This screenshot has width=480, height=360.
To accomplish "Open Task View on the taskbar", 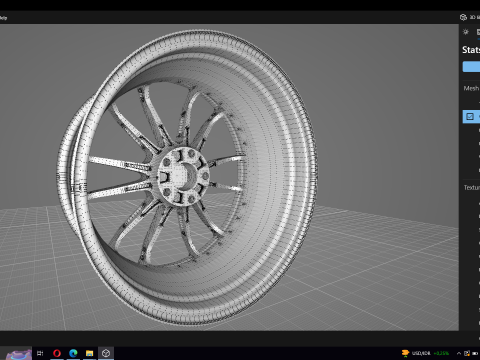I will click(40, 353).
